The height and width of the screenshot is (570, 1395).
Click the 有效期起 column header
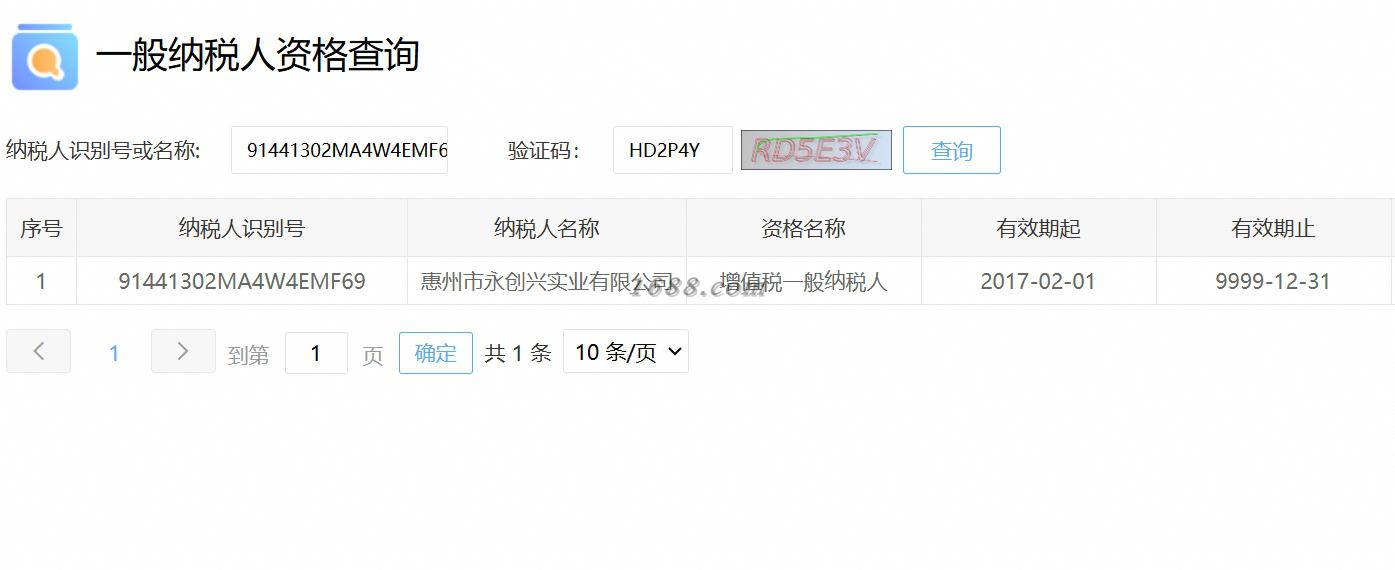(x=1039, y=228)
